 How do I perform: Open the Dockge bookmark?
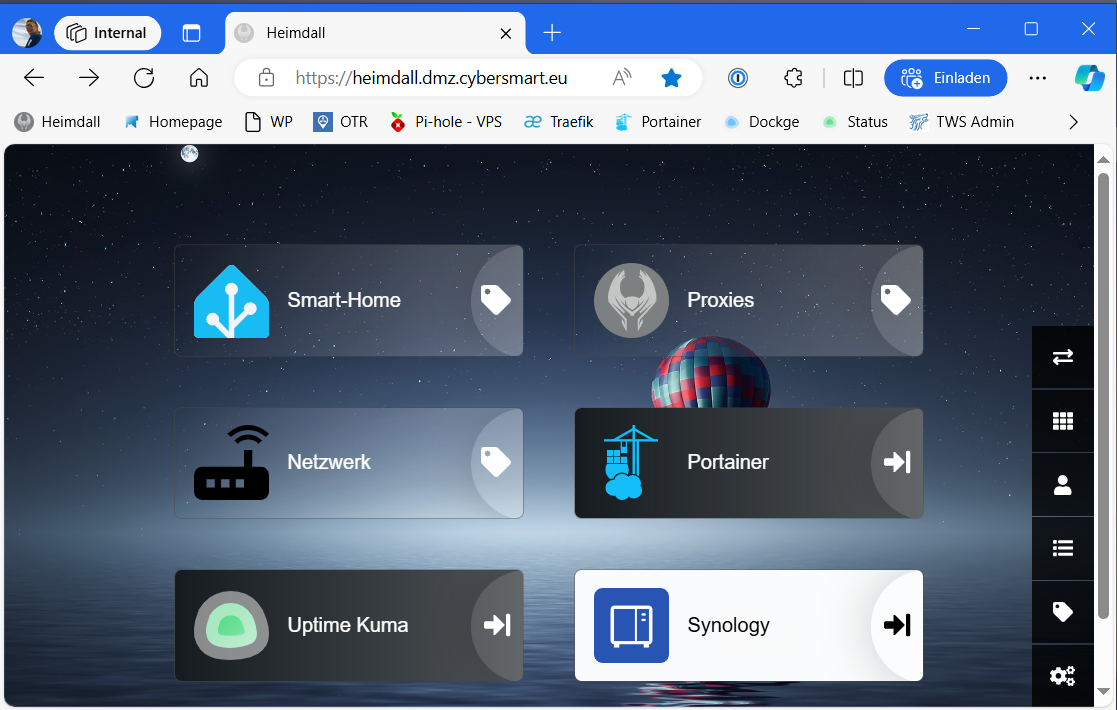coord(762,122)
